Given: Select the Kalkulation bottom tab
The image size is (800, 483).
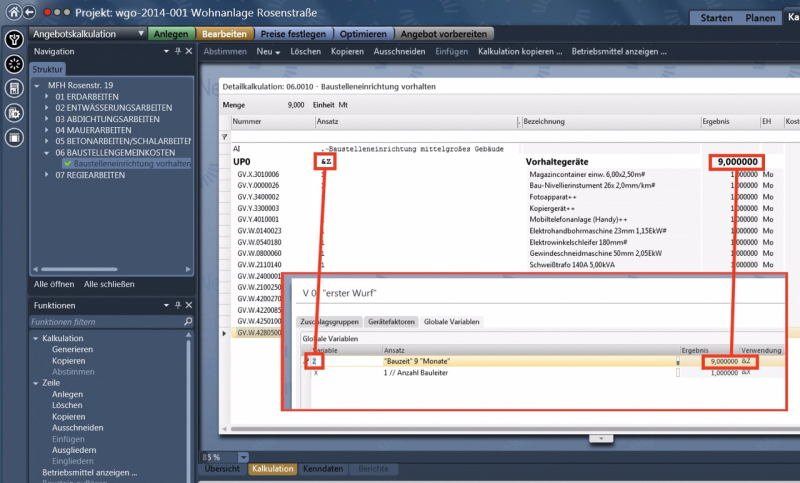Looking at the screenshot, I should tap(273, 469).
